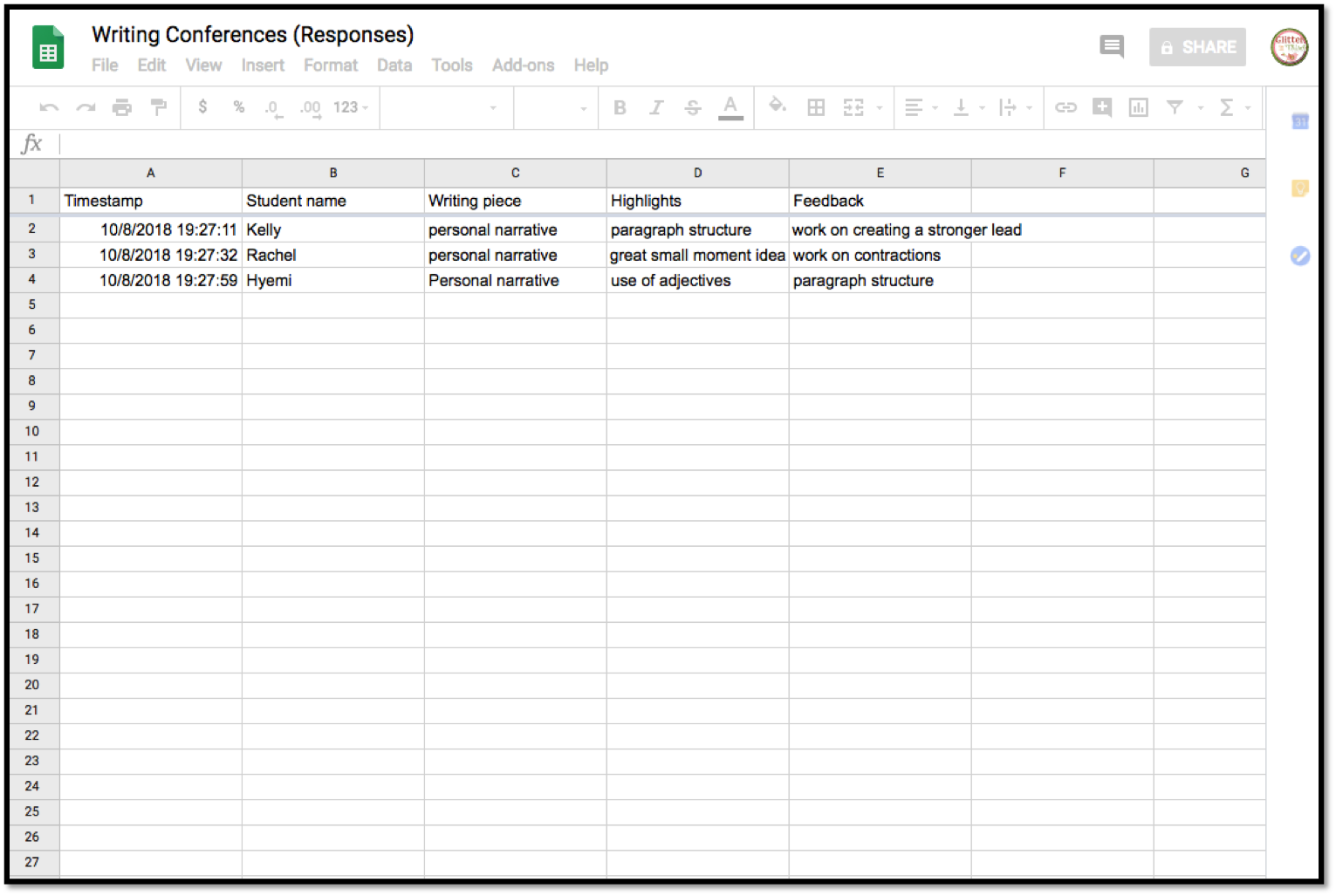Open the fill color picker
Screen dimensions: 1336x896
777,106
